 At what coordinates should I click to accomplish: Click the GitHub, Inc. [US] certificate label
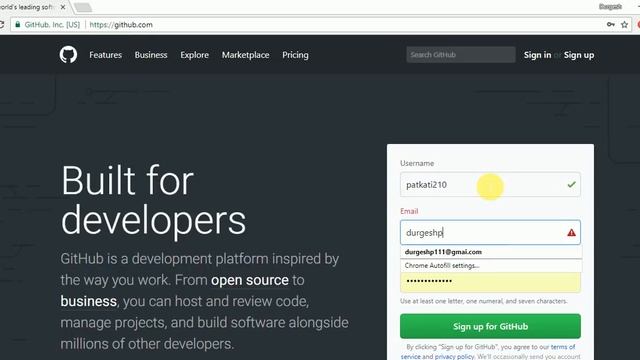coord(52,24)
